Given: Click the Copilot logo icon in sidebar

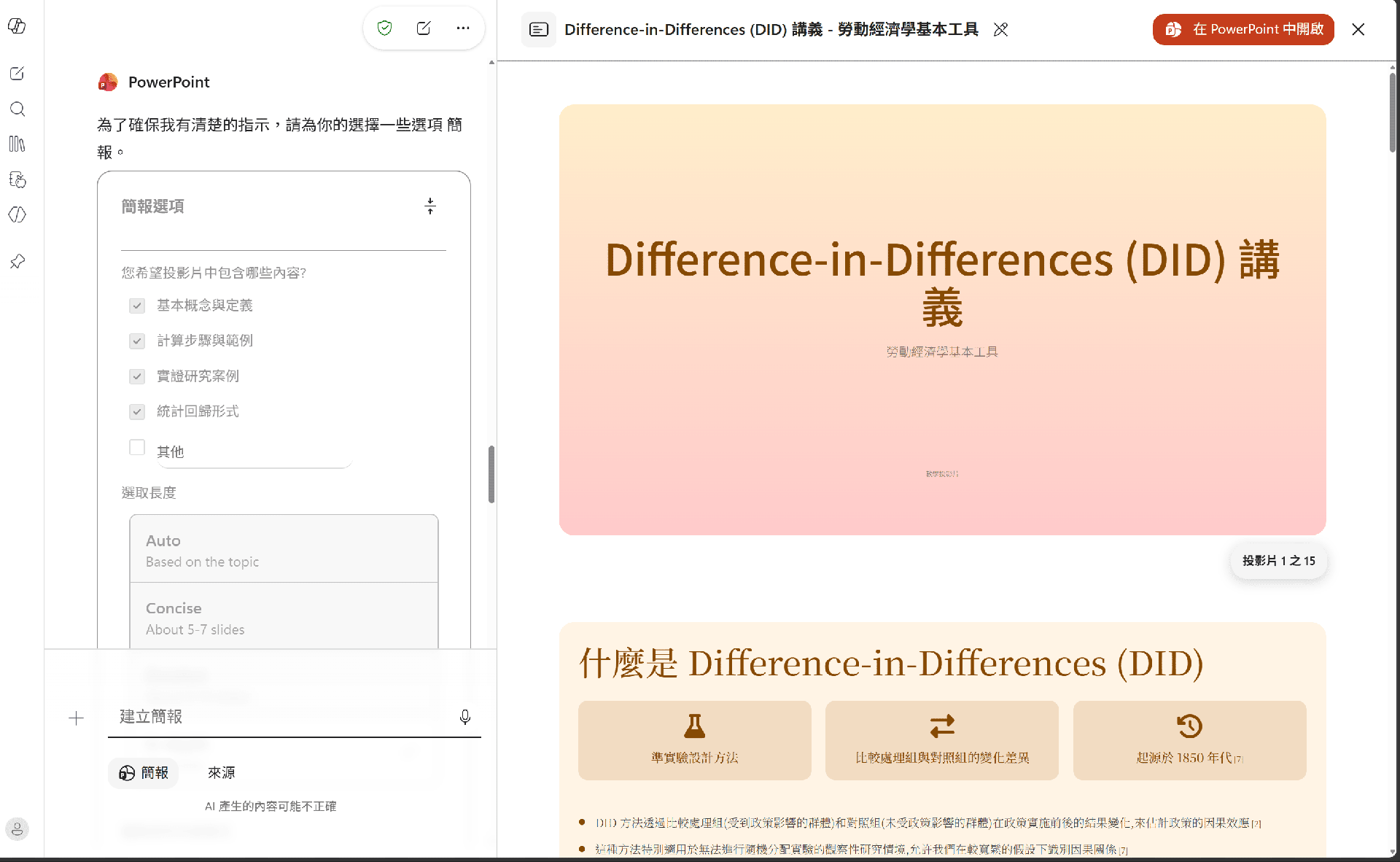Looking at the screenshot, I should [17, 26].
